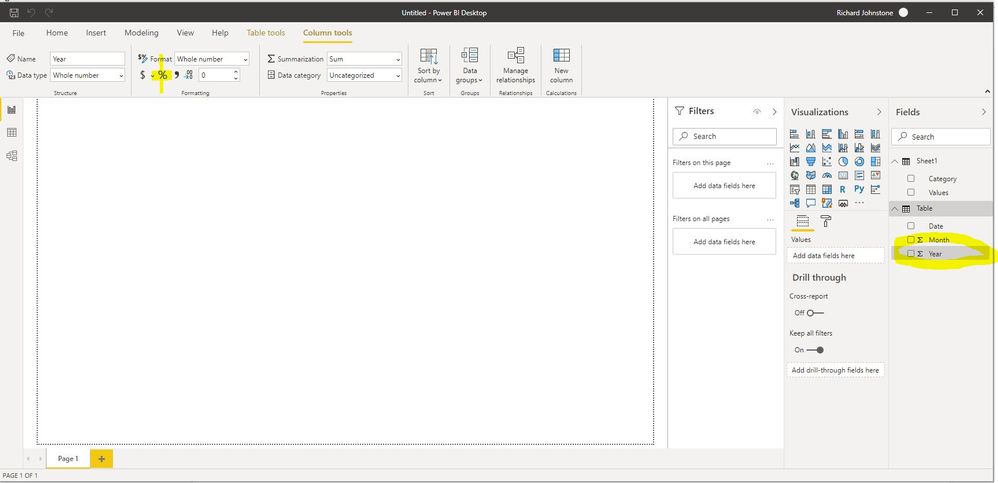Toggle the Cross-report switch
Screen dimensions: 998x483
point(815,313)
